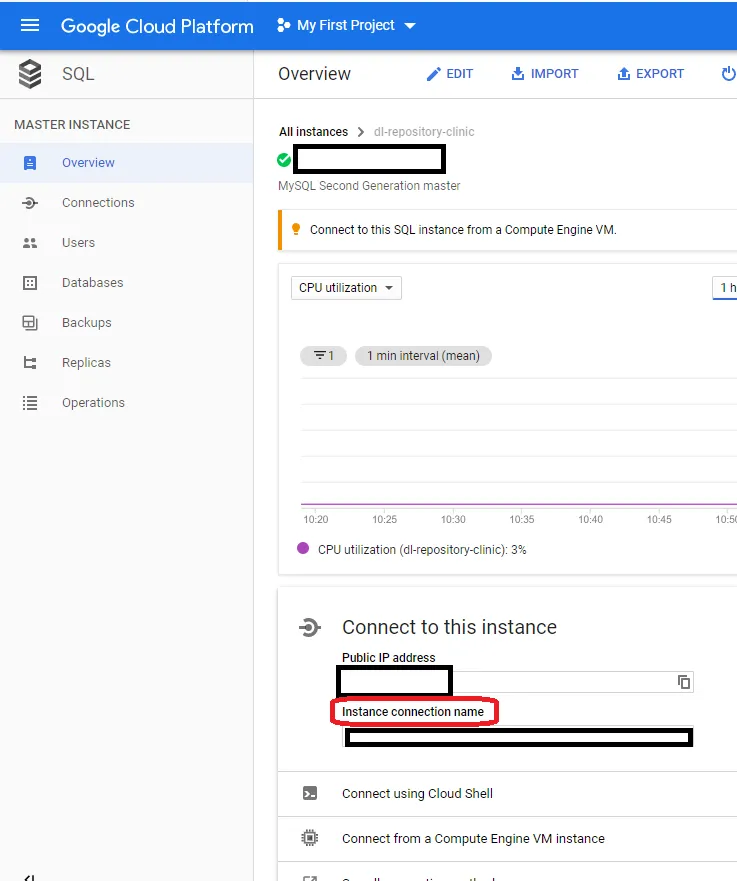This screenshot has width=737, height=881.
Task: Click the CPU utilization 3% legend text
Action: tap(422, 550)
